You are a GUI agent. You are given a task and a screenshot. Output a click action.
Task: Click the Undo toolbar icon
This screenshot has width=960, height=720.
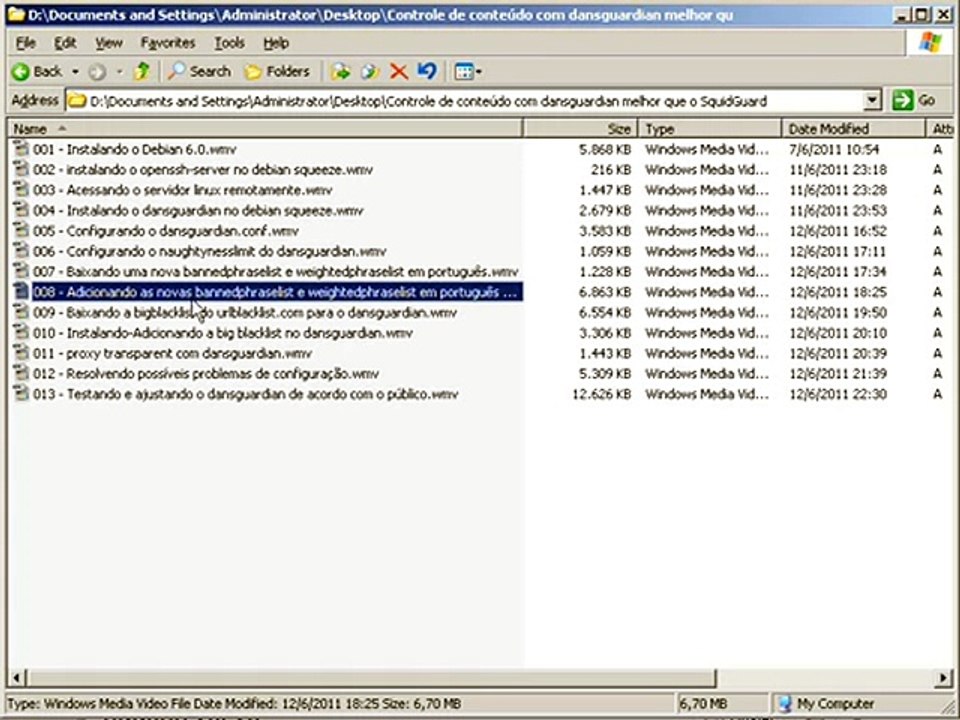(x=427, y=72)
